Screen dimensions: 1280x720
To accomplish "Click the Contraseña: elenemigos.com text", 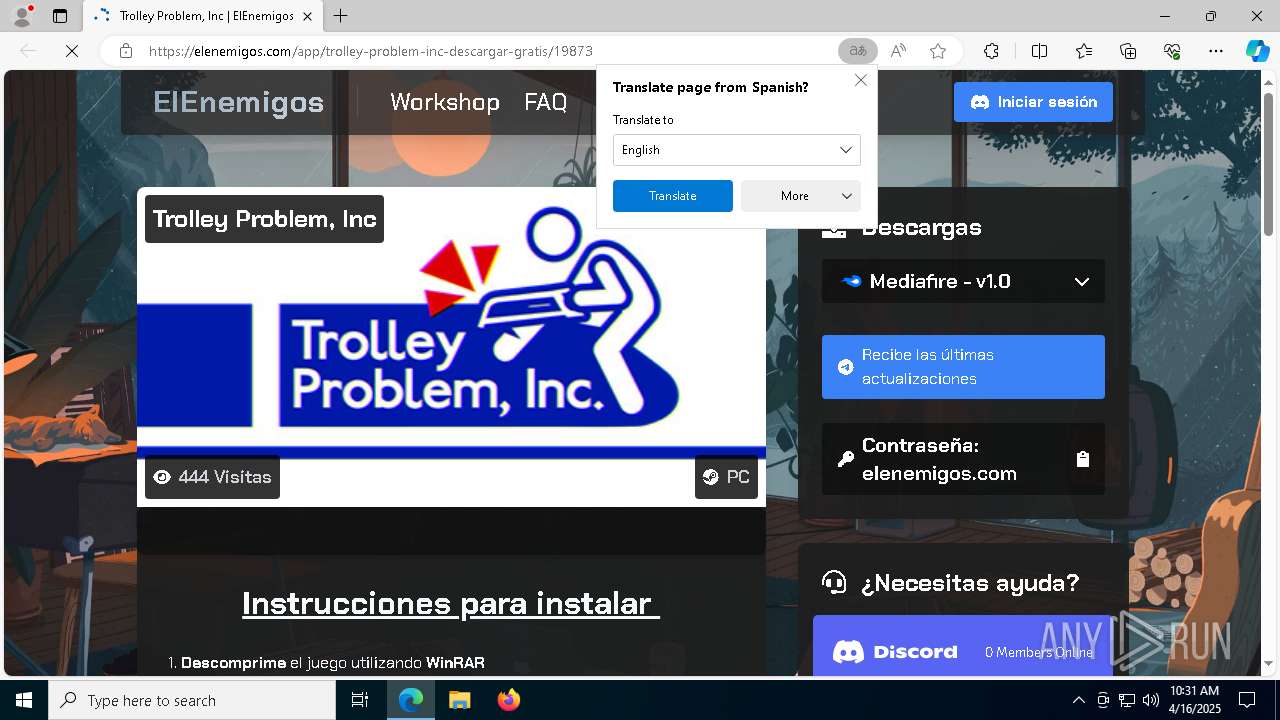I will (939, 459).
